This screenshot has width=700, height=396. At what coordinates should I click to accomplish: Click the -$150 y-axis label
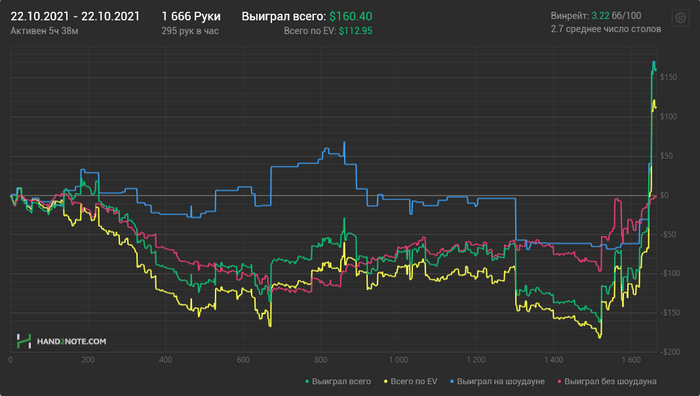(x=669, y=313)
